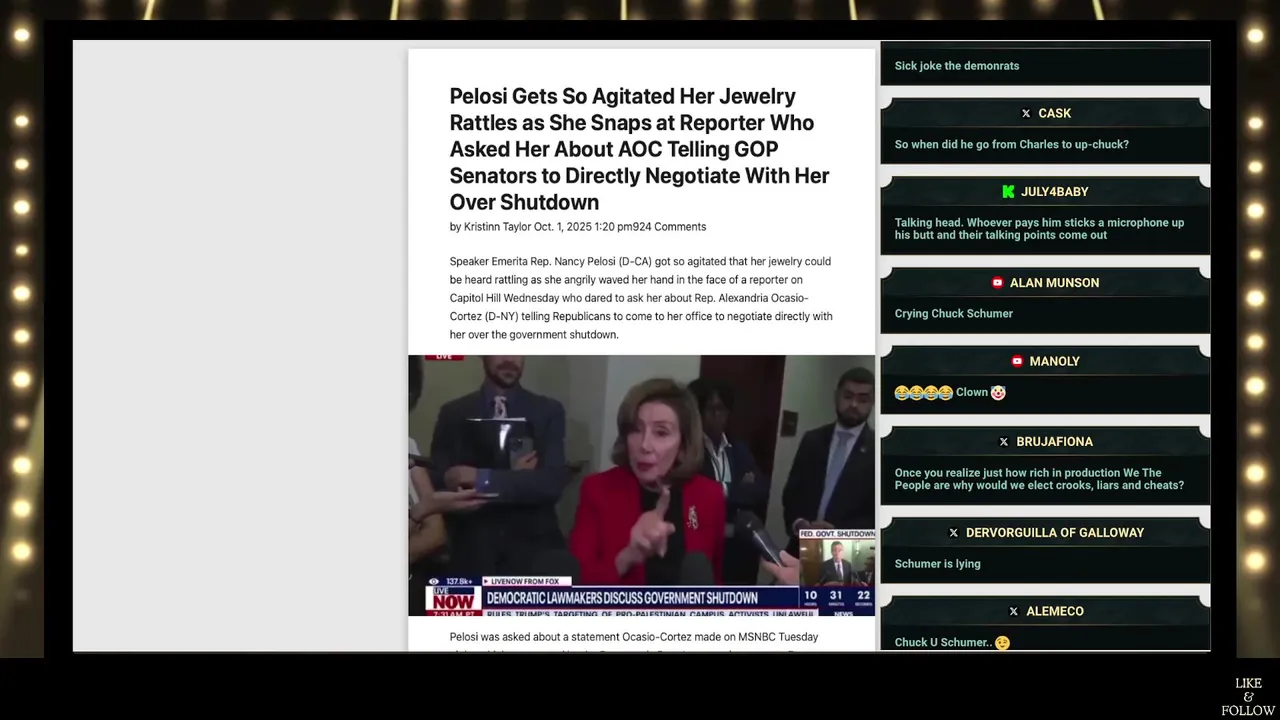Click comment starting 'Once you realize just how rich'
The height and width of the screenshot is (720, 1280).
pyautogui.click(x=1039, y=479)
